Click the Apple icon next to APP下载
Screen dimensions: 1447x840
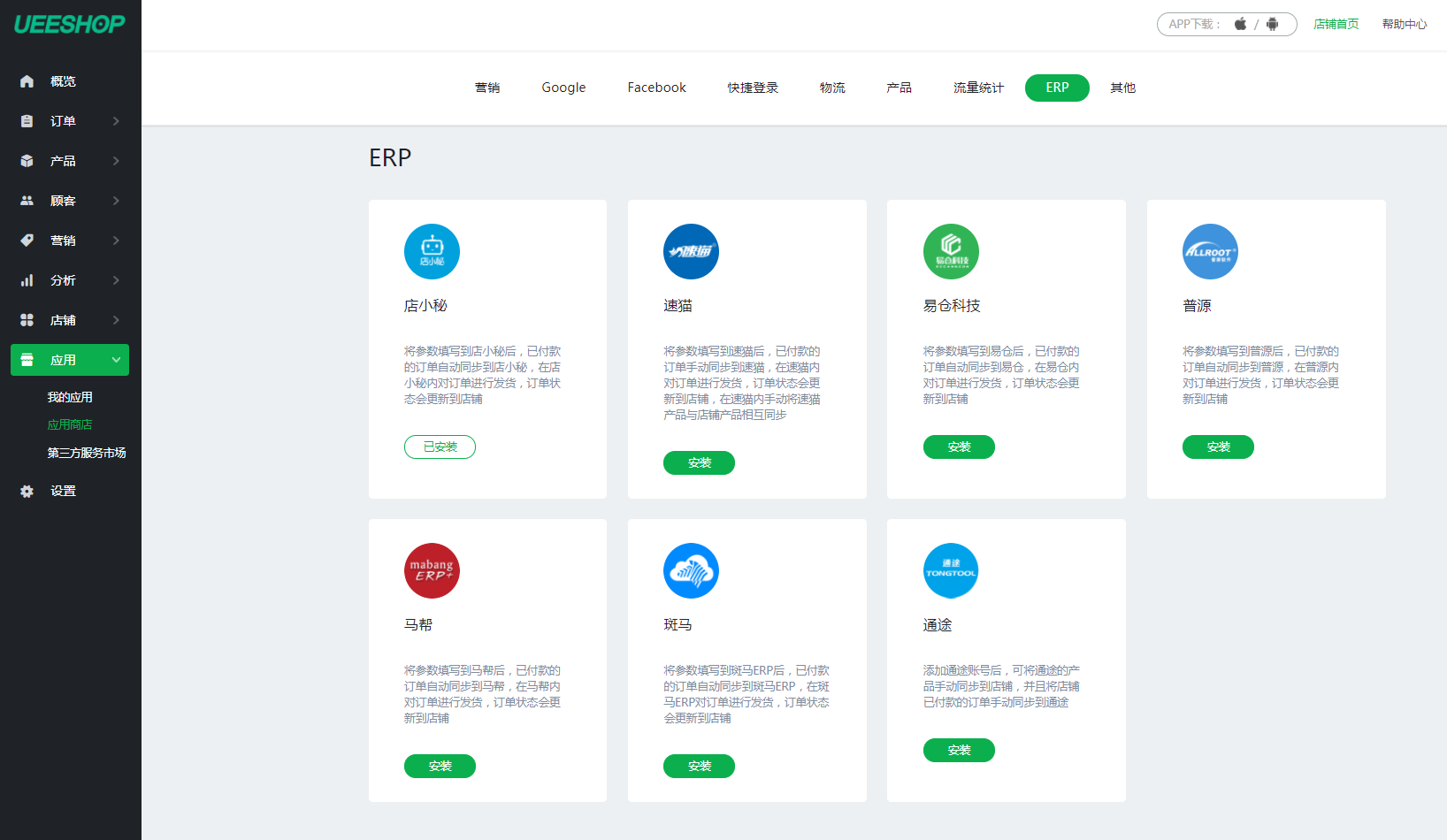tap(1241, 24)
